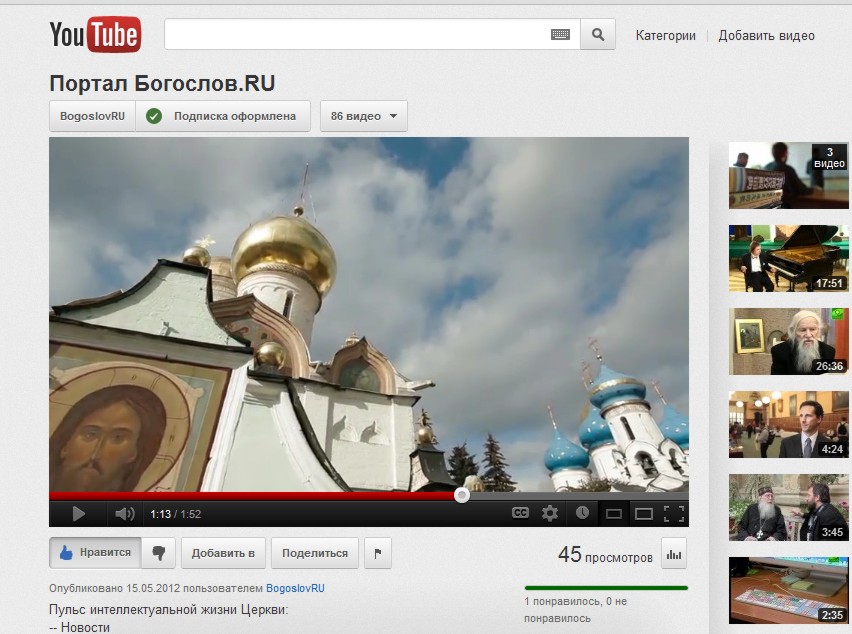Image resolution: width=852 pixels, height=634 pixels.
Task: Toggle closed captions (CC)
Action: point(520,513)
